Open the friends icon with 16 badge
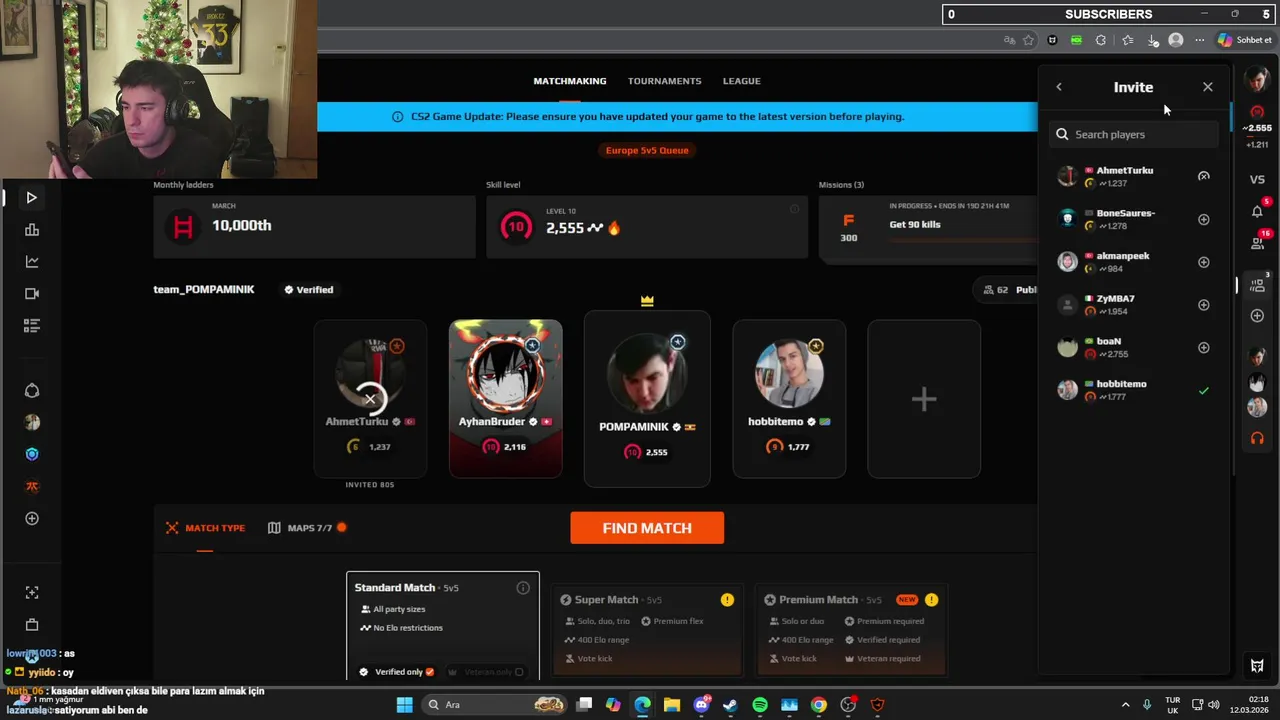The height and width of the screenshot is (720, 1280). (1257, 242)
